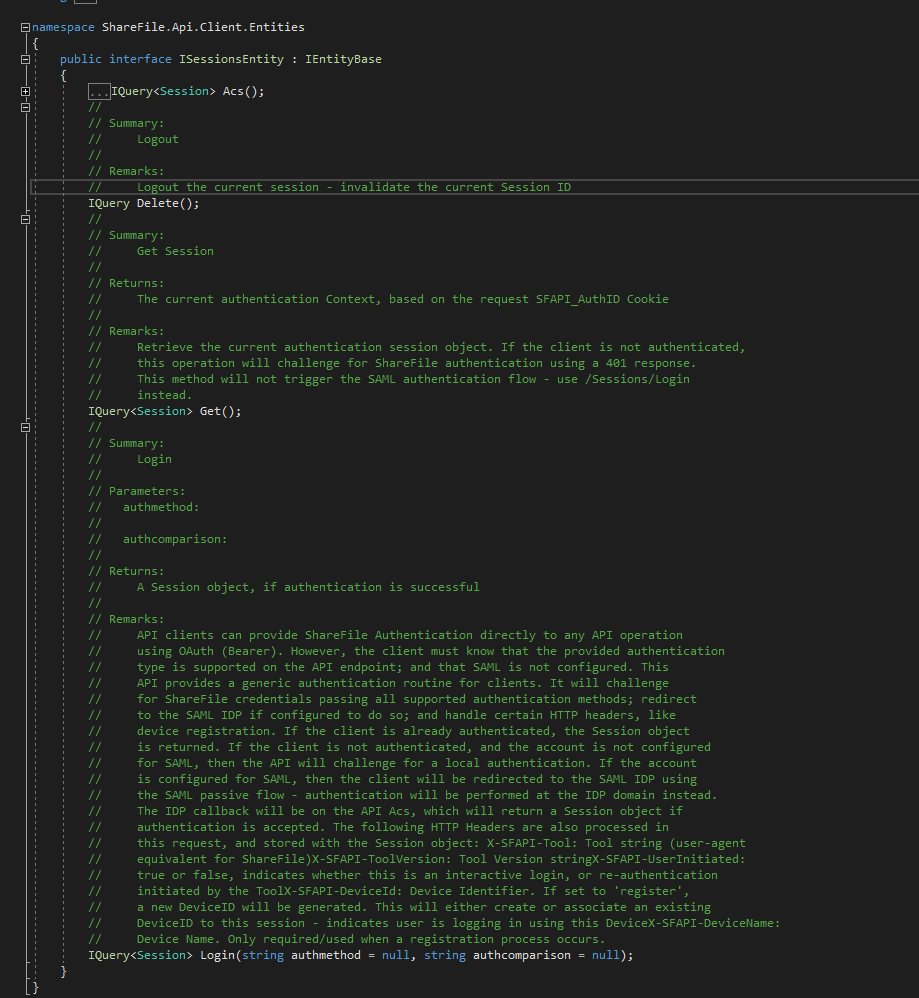
Task: Click the Get() method name
Action: point(210,411)
